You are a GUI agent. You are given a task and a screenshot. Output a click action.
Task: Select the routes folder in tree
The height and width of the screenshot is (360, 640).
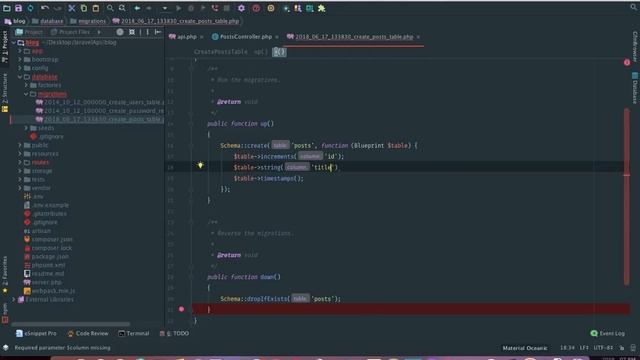(x=40, y=162)
